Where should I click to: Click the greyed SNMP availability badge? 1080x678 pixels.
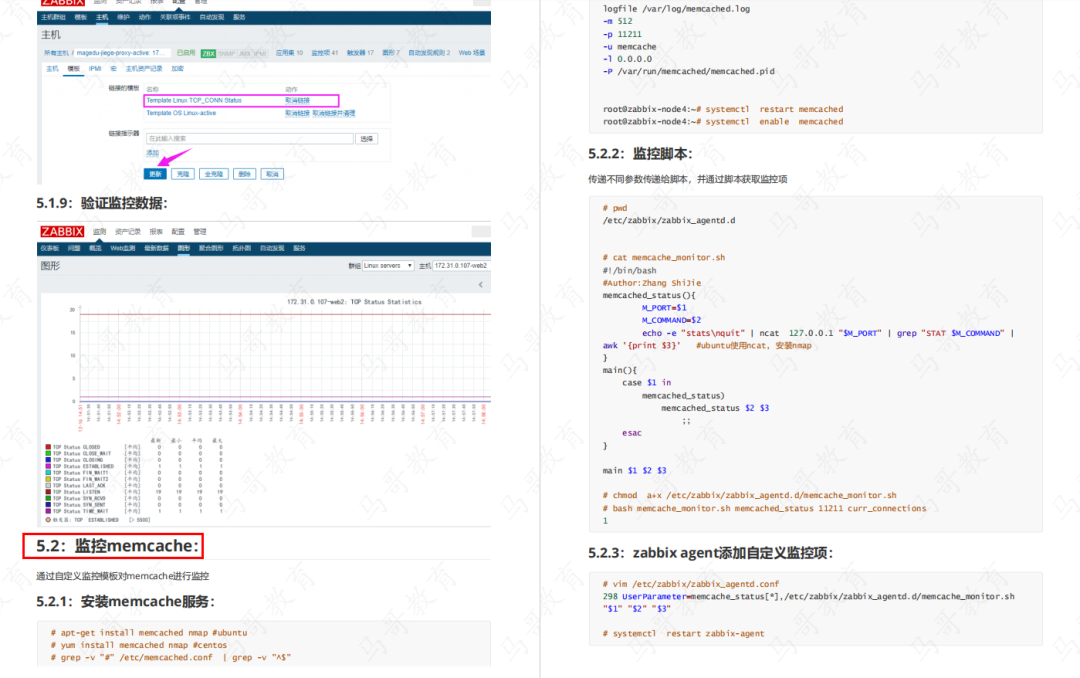click(226, 53)
